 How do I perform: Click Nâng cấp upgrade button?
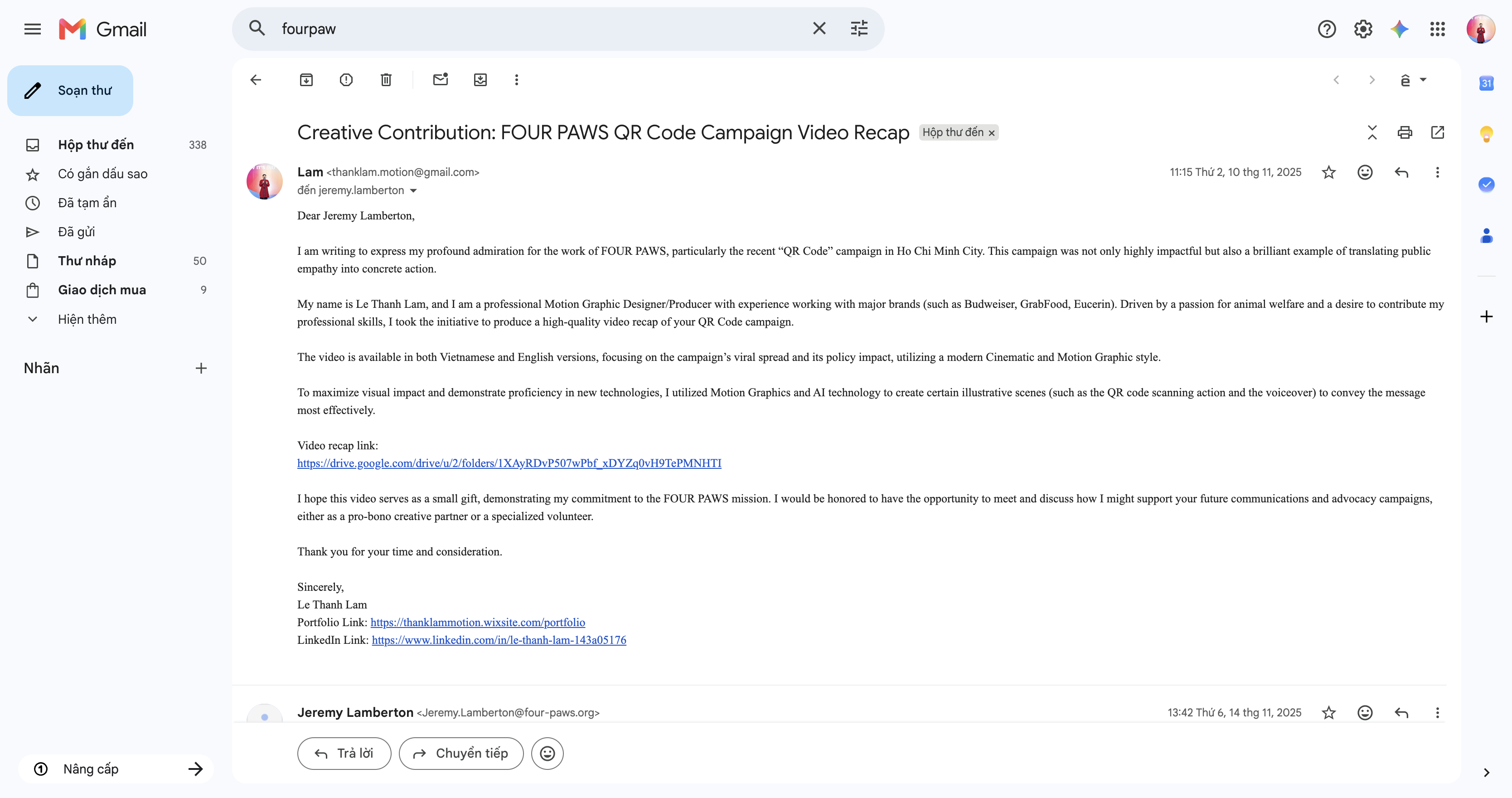[x=116, y=769]
